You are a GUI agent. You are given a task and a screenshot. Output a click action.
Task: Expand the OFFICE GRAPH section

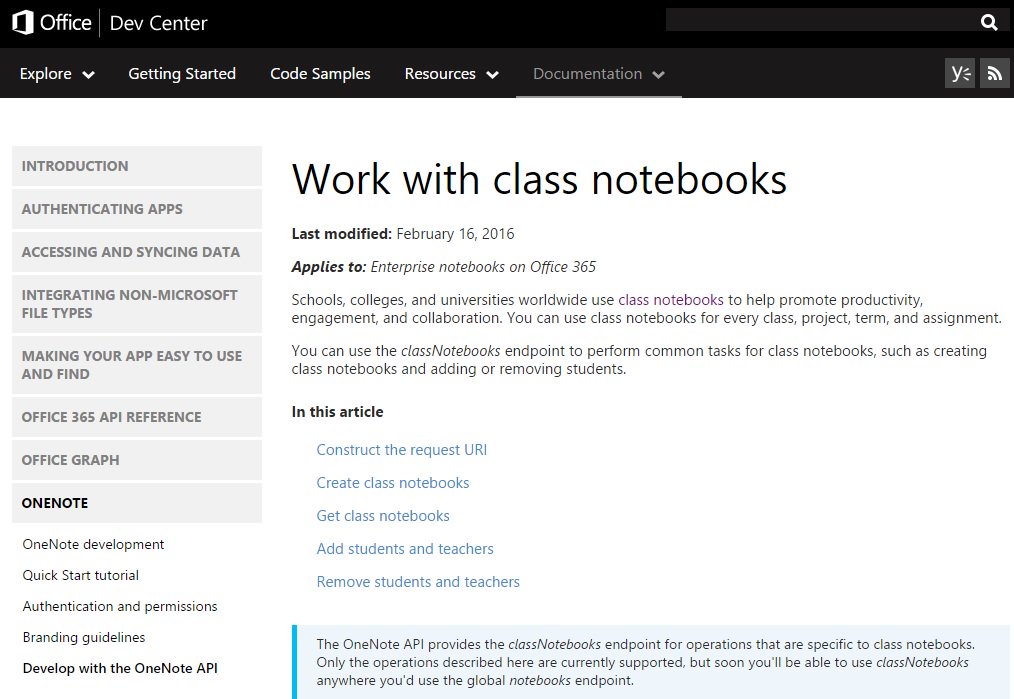point(137,460)
